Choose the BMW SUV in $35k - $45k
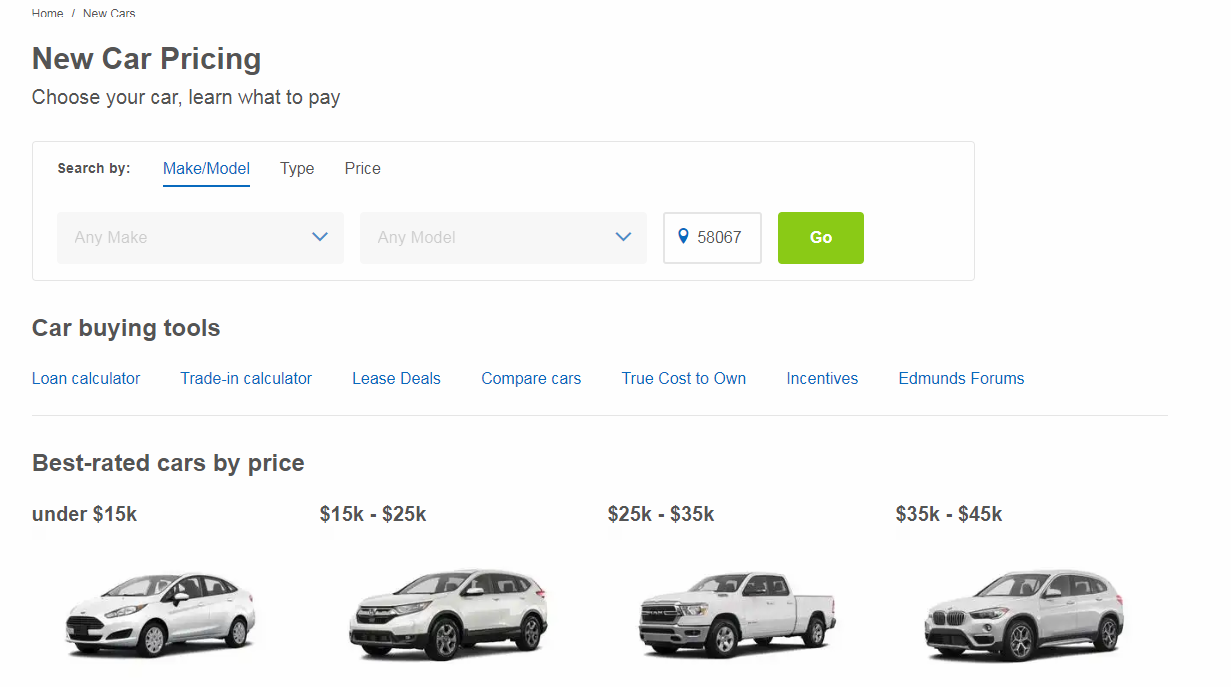The height and width of the screenshot is (687, 1231). click(x=1023, y=613)
